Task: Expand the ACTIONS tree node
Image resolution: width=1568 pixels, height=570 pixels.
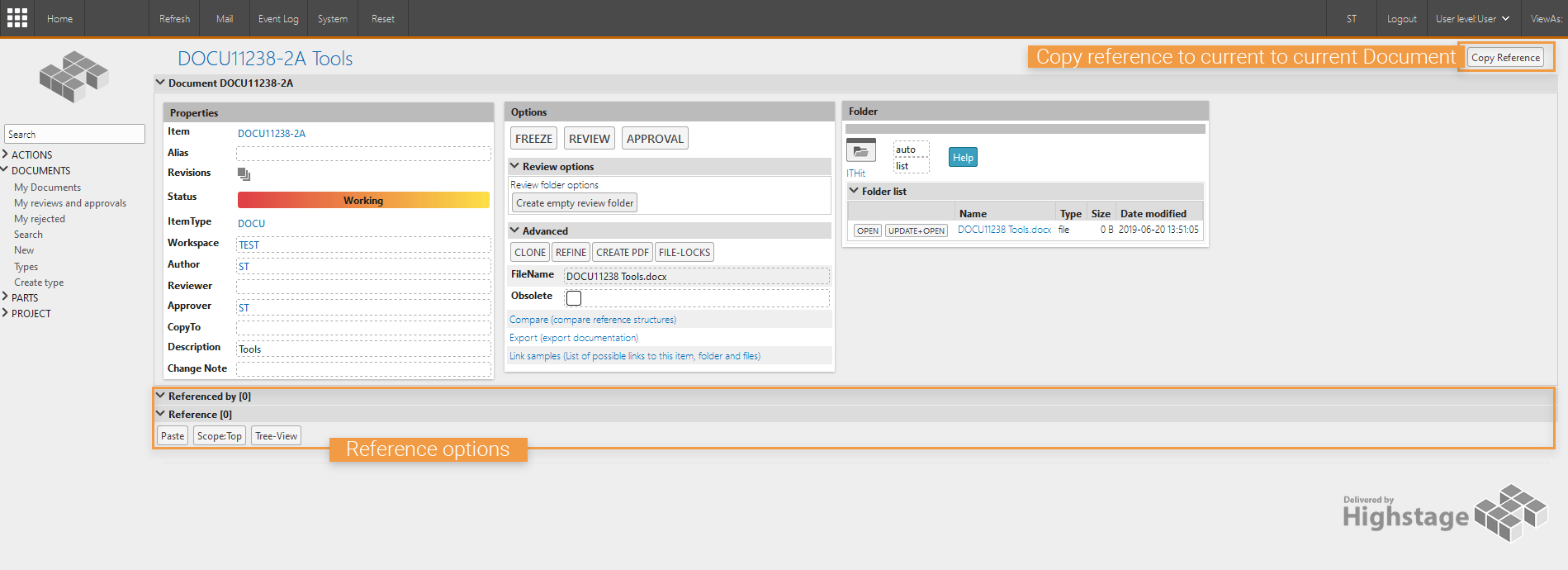Action: 5,154
